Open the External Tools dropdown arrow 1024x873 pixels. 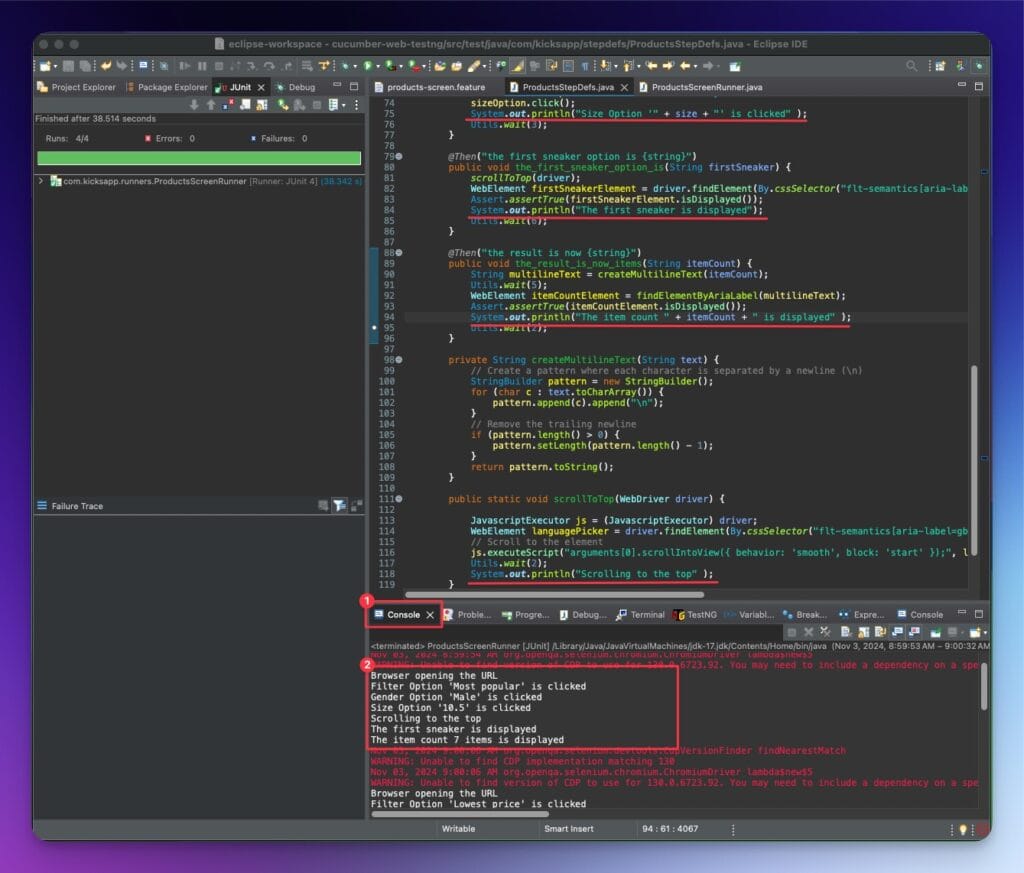click(424, 66)
